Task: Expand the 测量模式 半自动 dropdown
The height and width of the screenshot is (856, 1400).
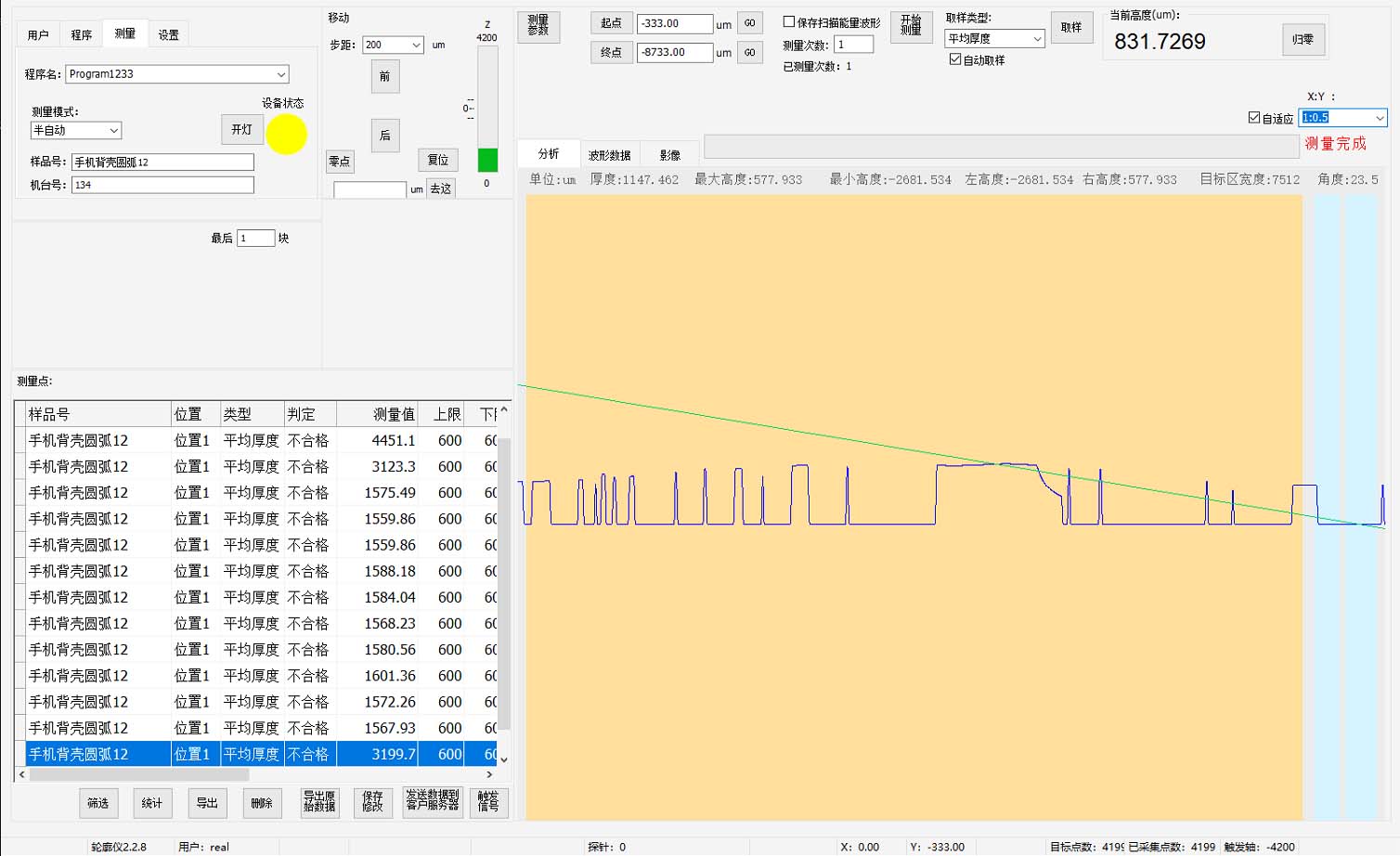Action: point(113,131)
